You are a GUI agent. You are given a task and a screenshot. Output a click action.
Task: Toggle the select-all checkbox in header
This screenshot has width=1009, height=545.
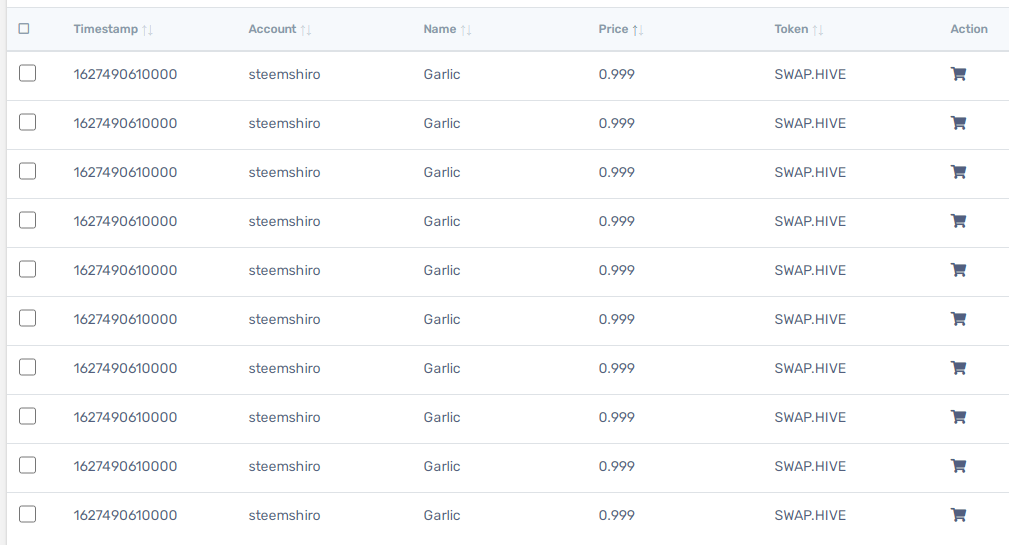coord(24,28)
